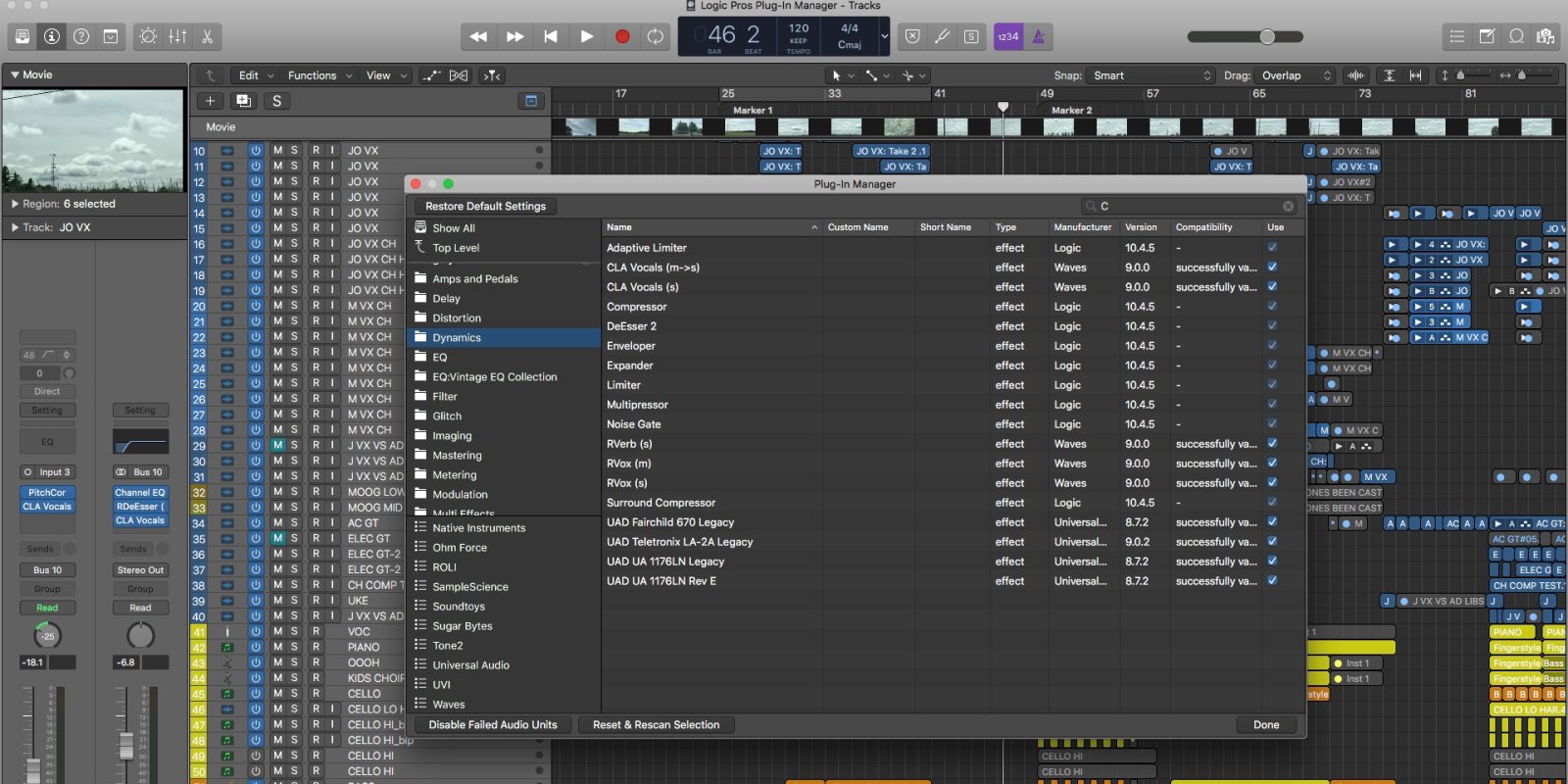This screenshot has width=1568, height=784.
Task: Toggle the Inspector icon in the toolbar
Action: tap(52, 36)
